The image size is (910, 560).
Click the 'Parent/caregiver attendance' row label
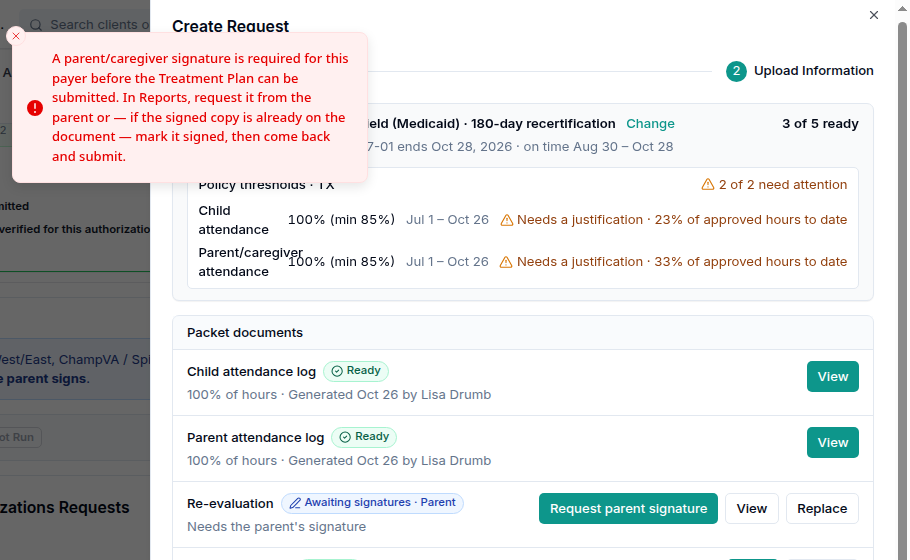click(251, 262)
